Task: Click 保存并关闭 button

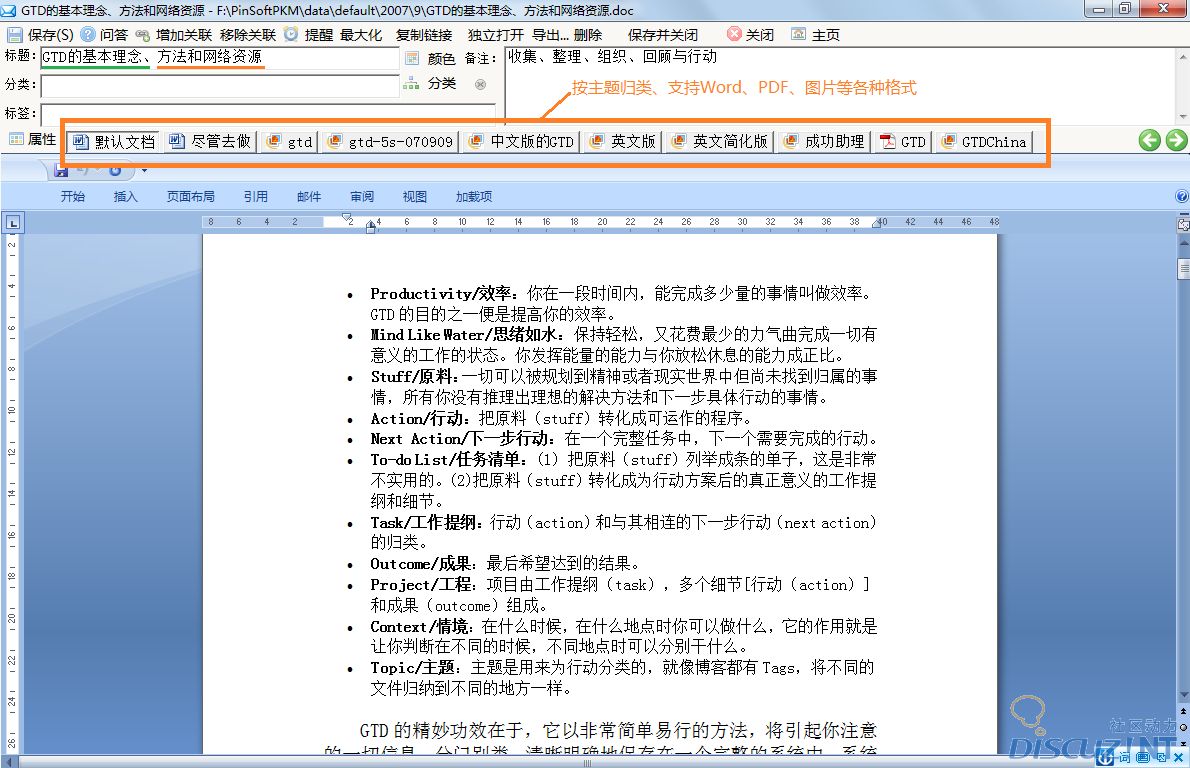Action: tap(662, 34)
